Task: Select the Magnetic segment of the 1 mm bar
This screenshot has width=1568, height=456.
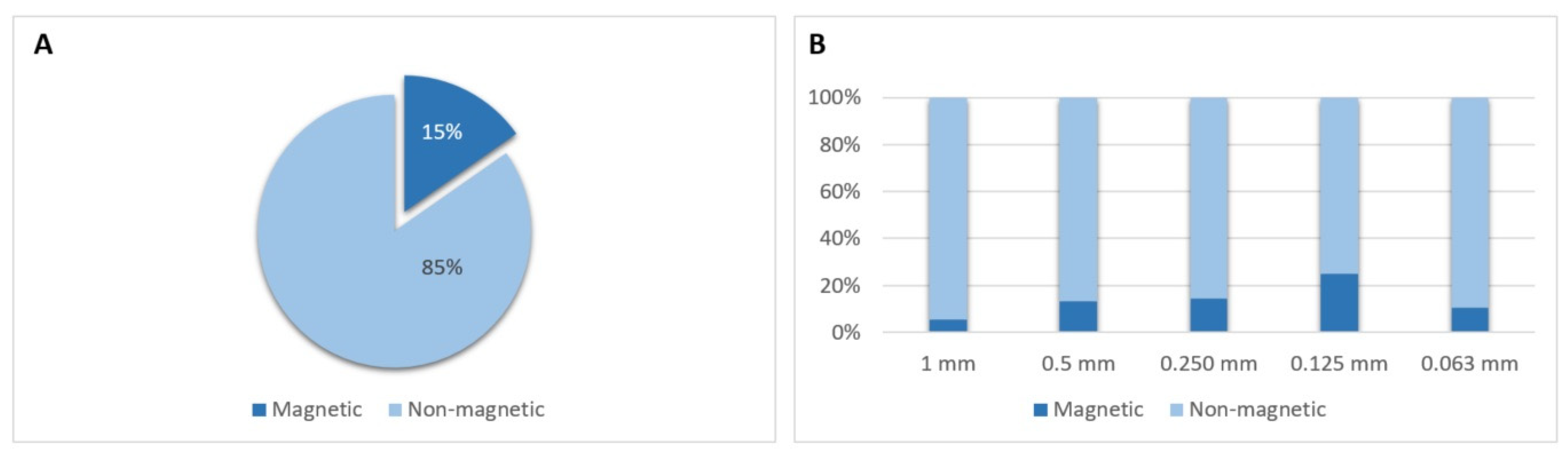Action: tap(948, 325)
